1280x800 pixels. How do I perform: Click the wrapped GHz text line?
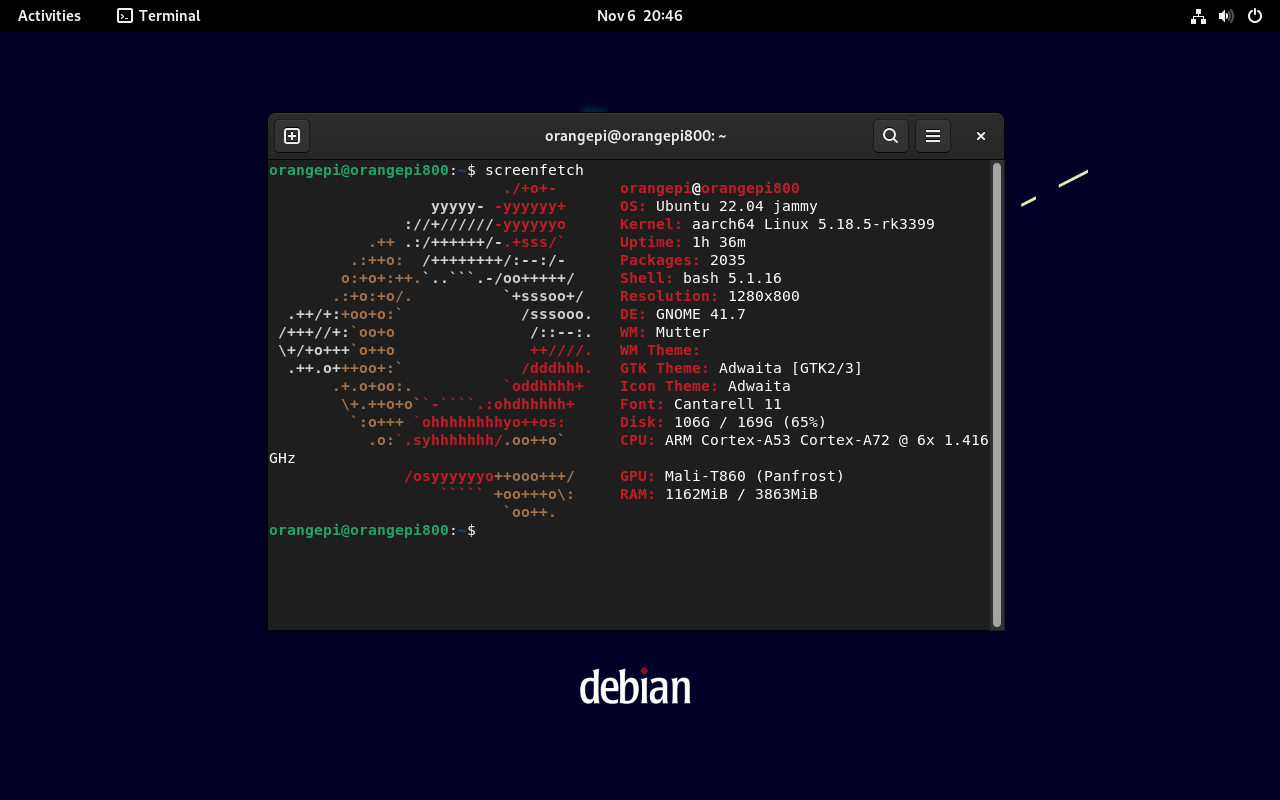pyautogui.click(x=282, y=458)
